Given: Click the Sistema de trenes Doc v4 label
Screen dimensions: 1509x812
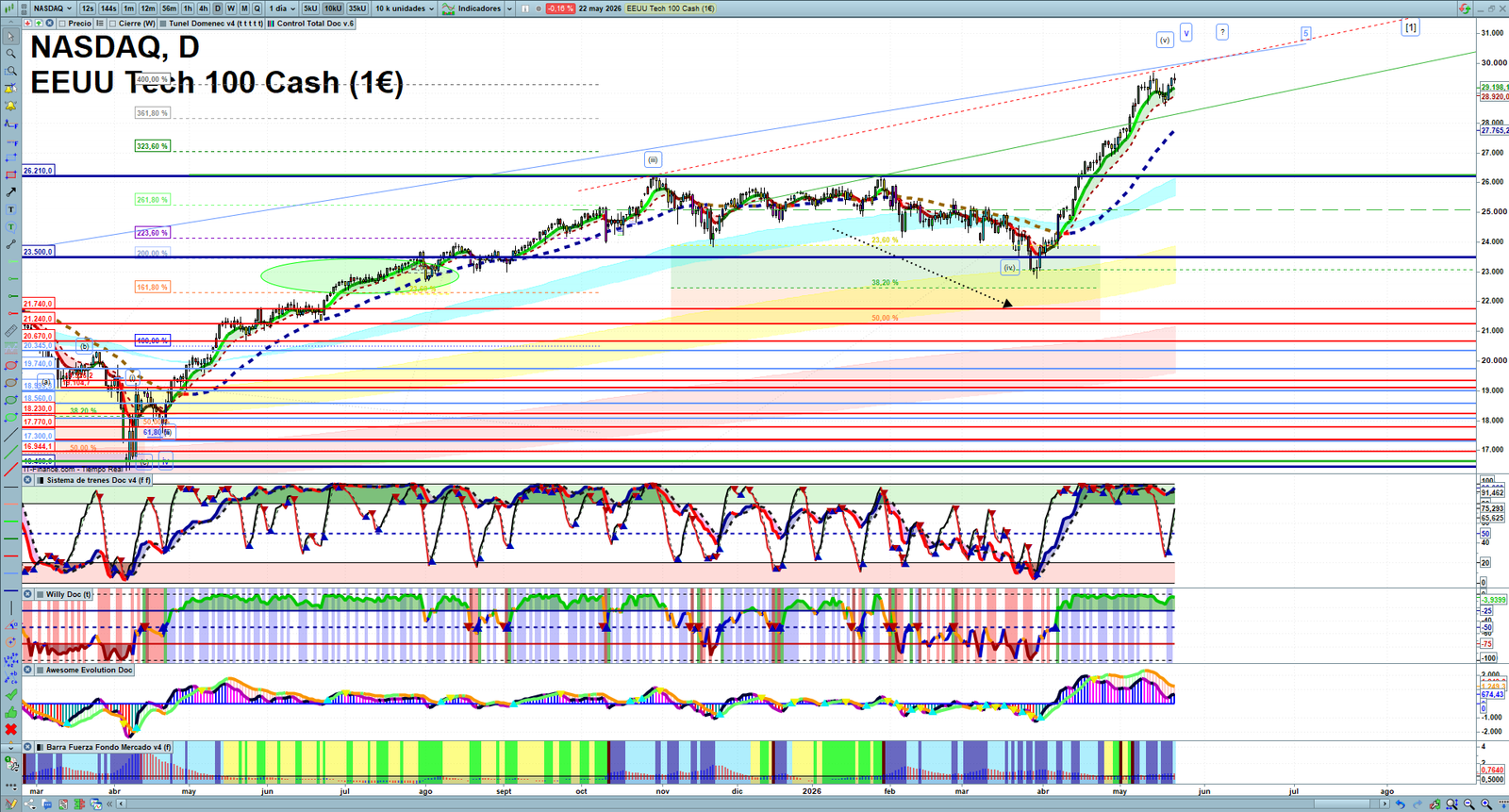Looking at the screenshot, I should tap(98, 480).
